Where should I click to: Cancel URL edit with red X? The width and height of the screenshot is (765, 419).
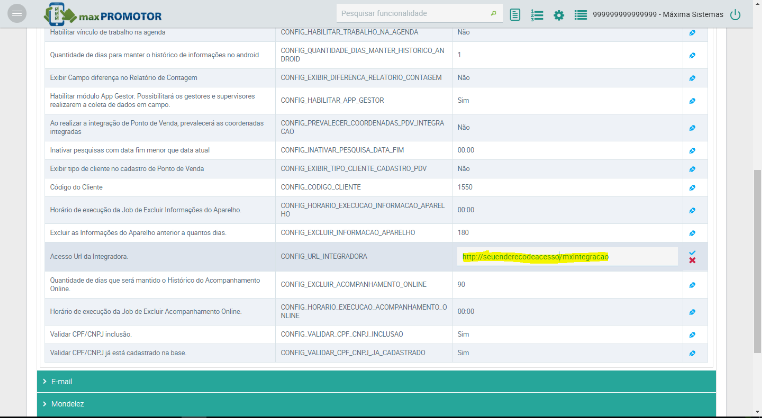click(692, 261)
